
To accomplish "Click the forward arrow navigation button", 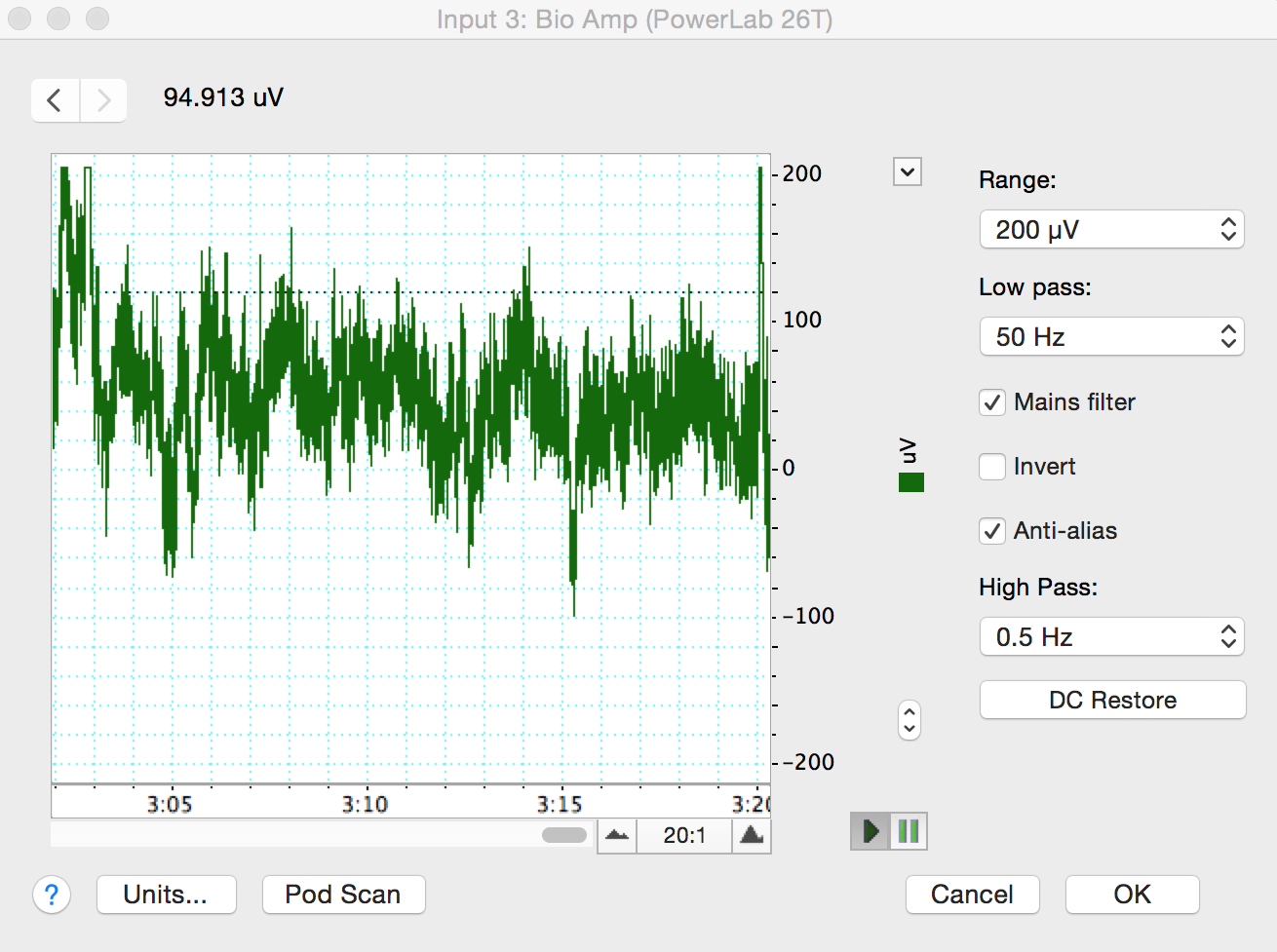I will tap(103, 100).
